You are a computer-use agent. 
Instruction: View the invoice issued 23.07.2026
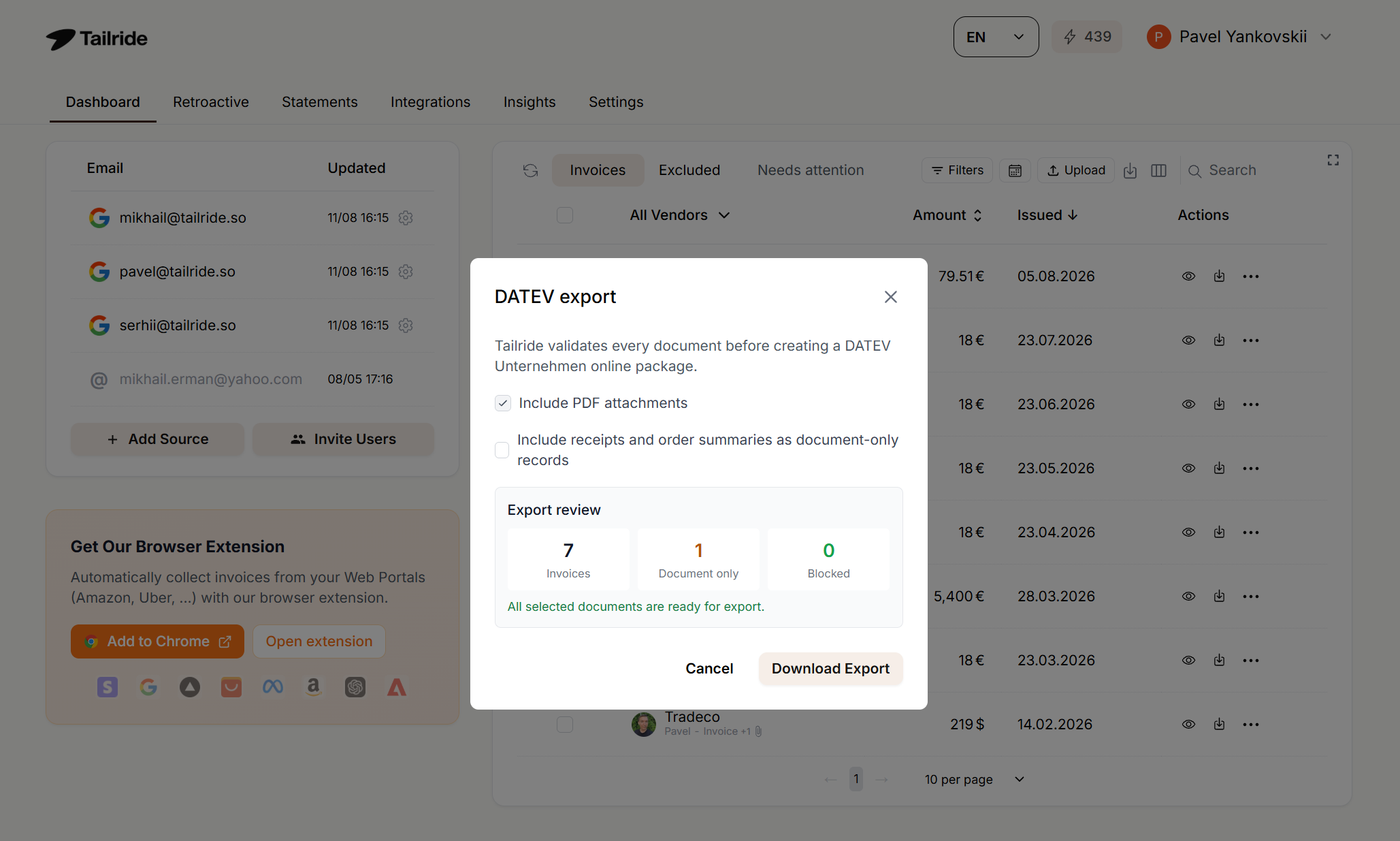pos(1188,340)
